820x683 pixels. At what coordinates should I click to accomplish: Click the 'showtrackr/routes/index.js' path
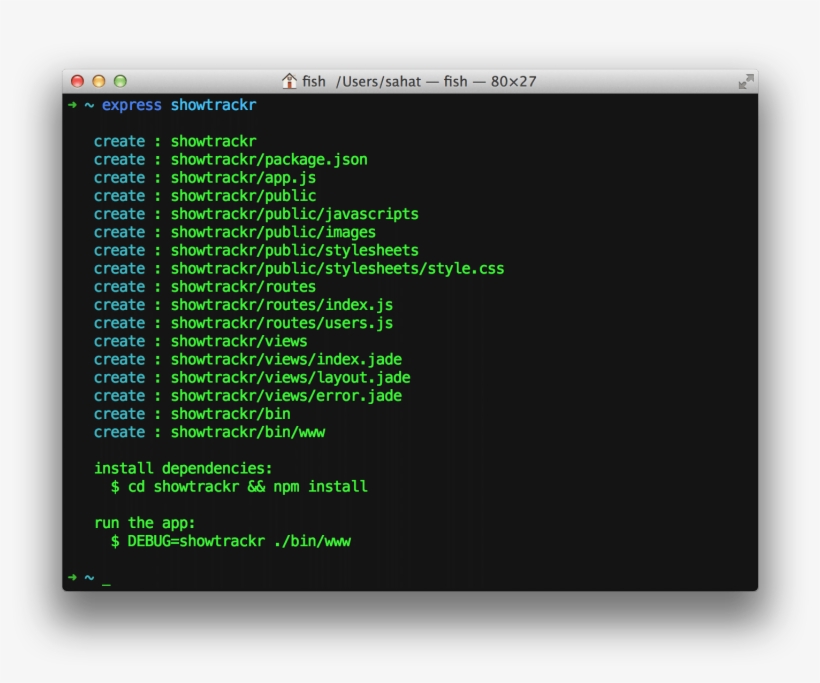pyautogui.click(x=281, y=305)
